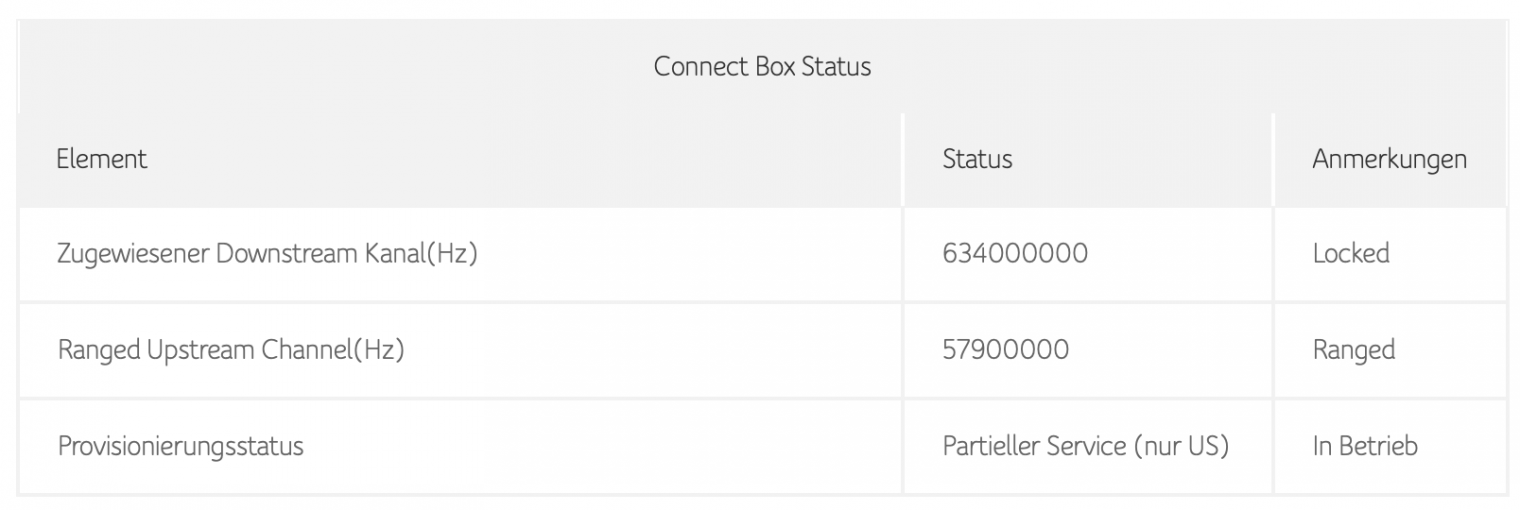Click "Ranged" at start of upstream row label
This screenshot has height=510, width=1520.
click(x=99, y=350)
